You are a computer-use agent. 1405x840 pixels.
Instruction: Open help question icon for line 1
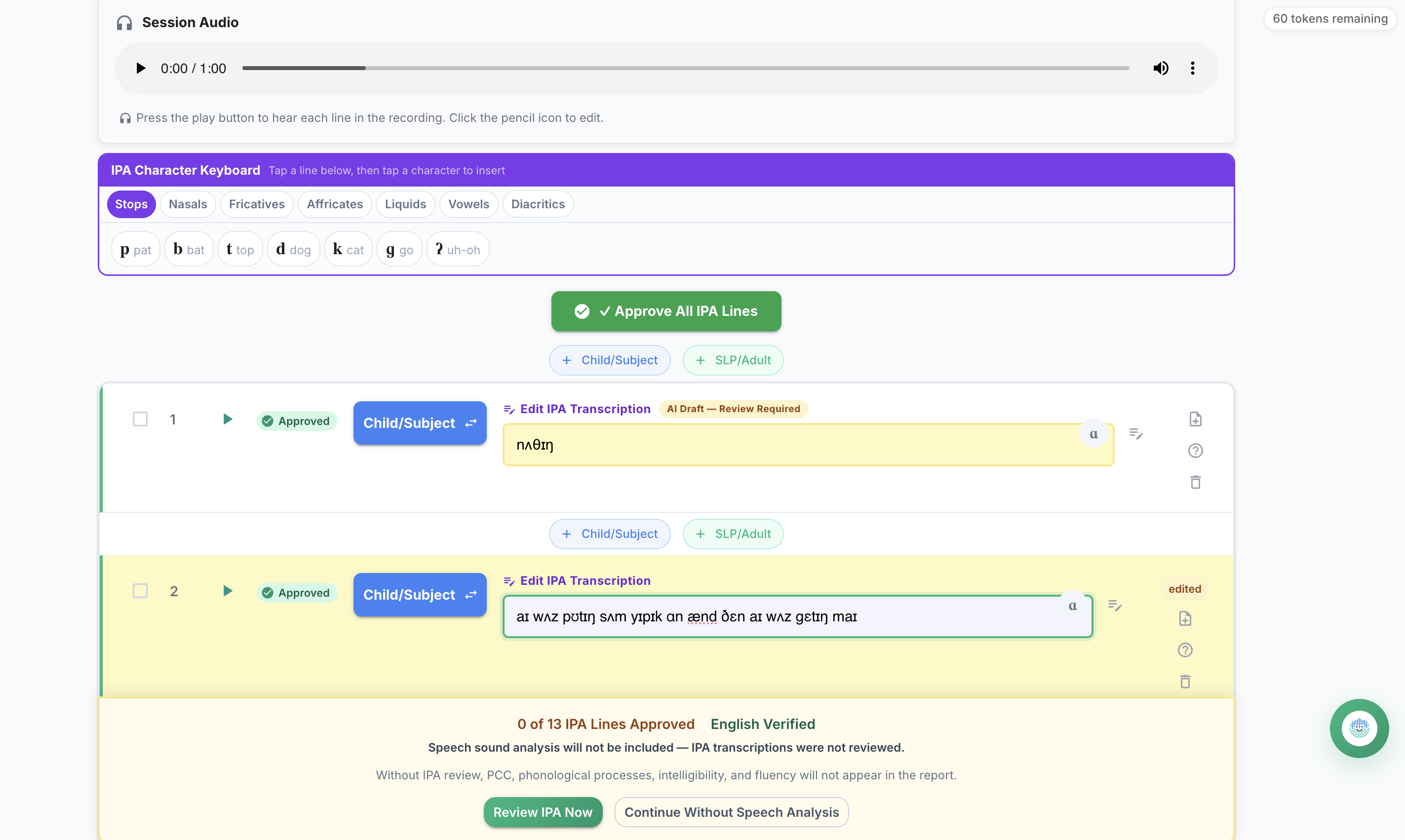1195,451
